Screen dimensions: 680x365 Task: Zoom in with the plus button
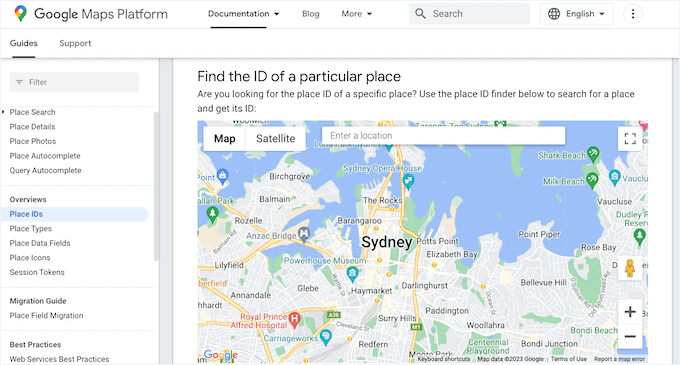(x=630, y=312)
